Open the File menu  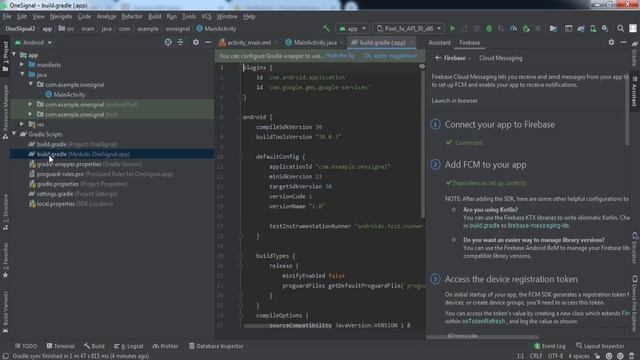[7, 17]
